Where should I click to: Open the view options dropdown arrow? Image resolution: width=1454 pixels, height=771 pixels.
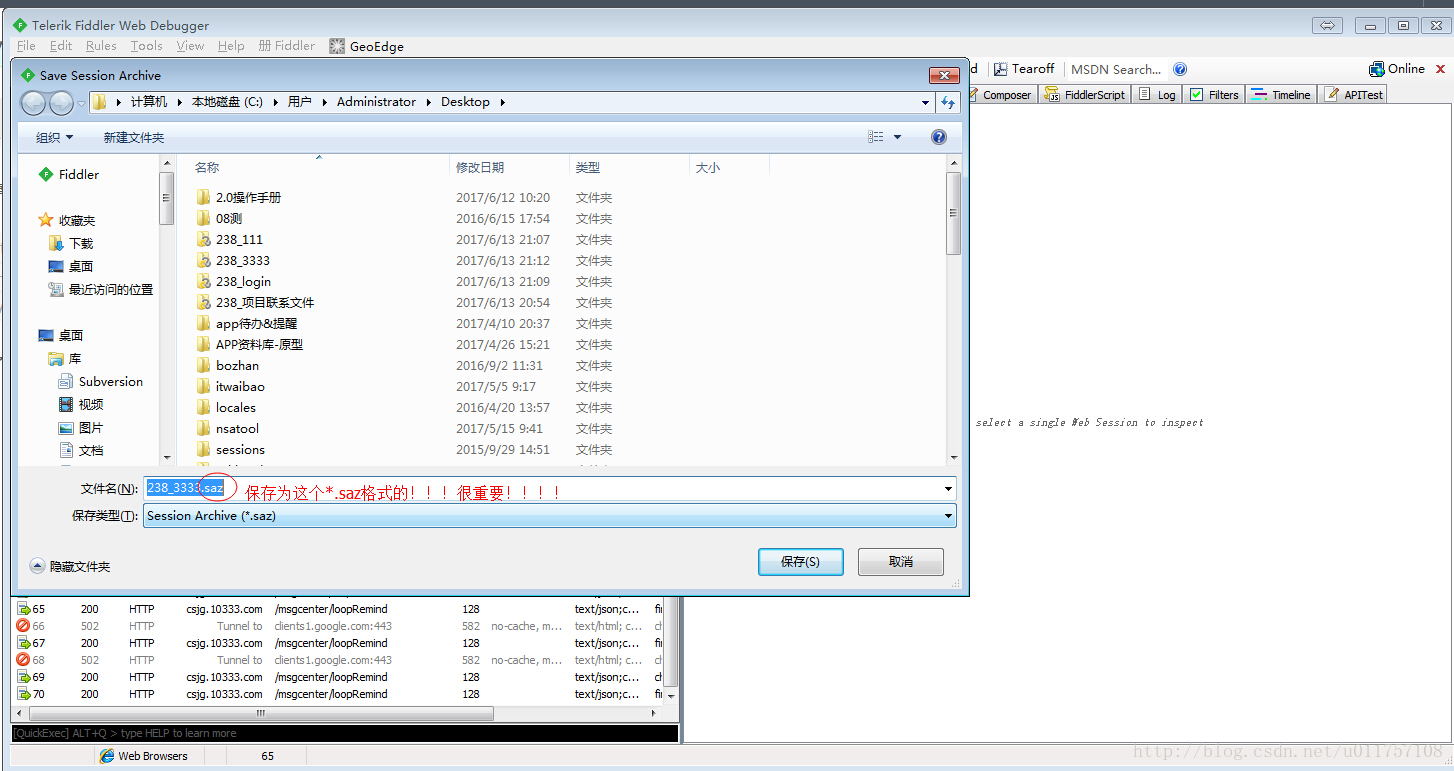[897, 137]
